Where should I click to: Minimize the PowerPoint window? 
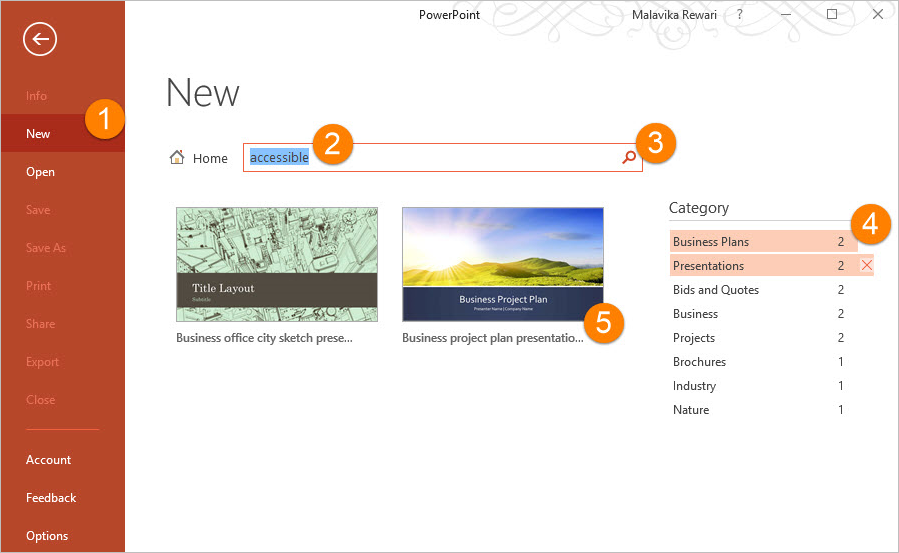click(x=786, y=14)
